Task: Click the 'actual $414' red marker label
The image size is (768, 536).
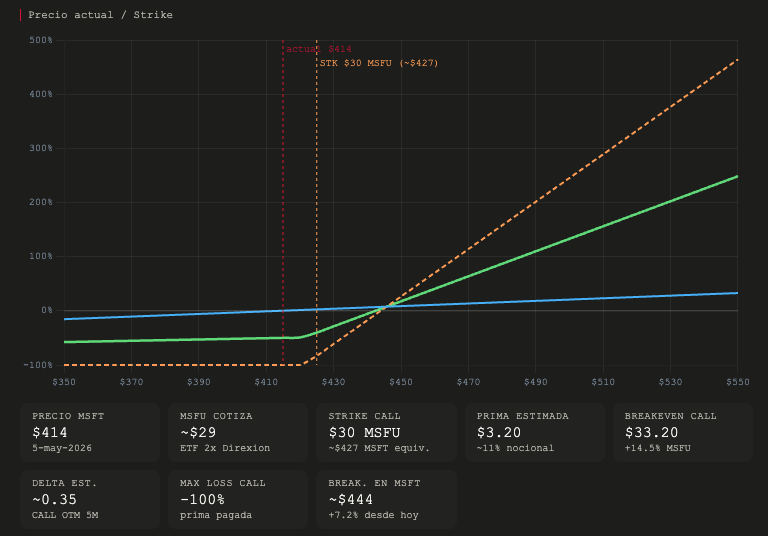Action: [319, 49]
